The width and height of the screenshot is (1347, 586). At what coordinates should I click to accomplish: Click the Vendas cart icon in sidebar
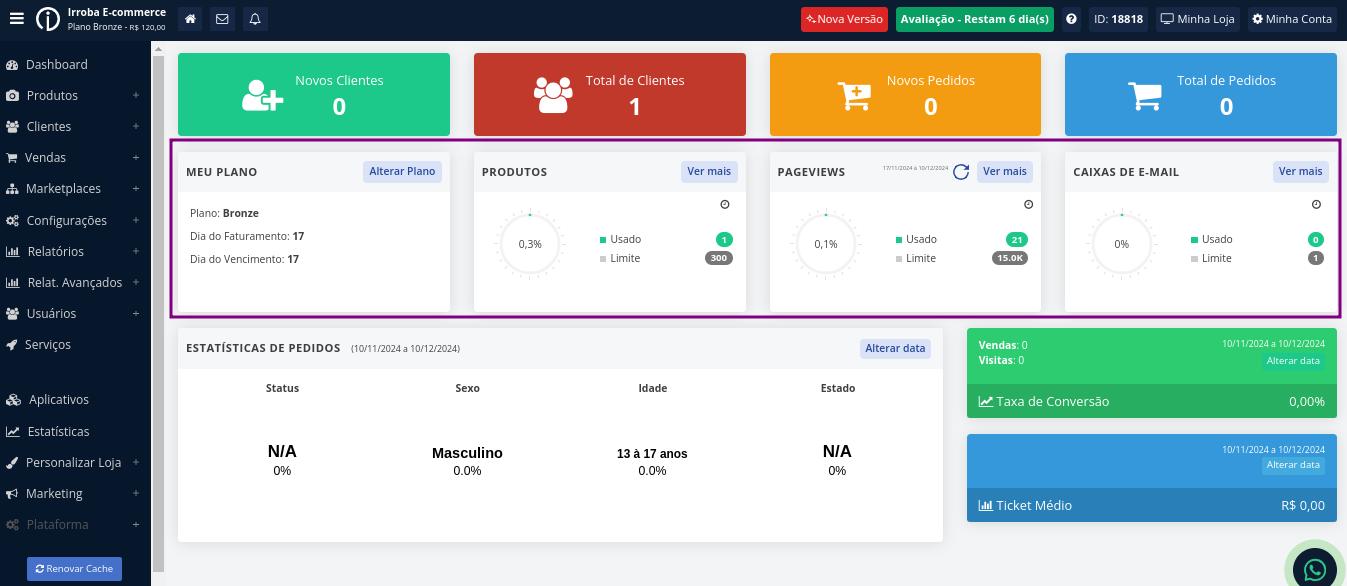click(13, 158)
